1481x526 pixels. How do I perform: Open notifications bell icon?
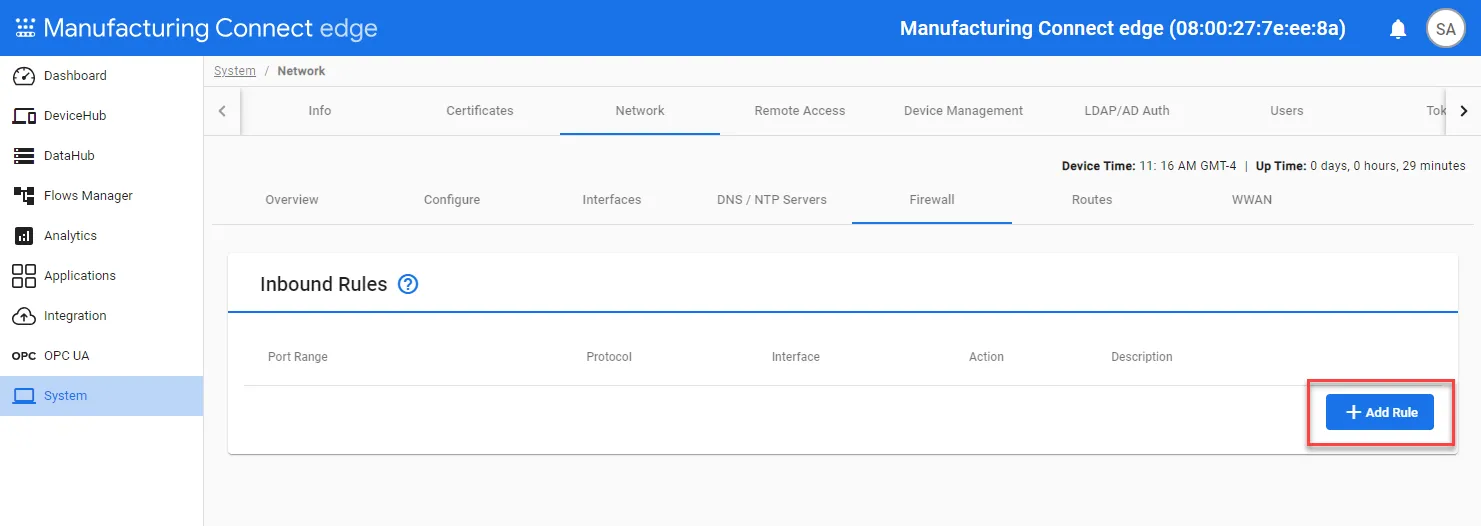coord(1398,29)
